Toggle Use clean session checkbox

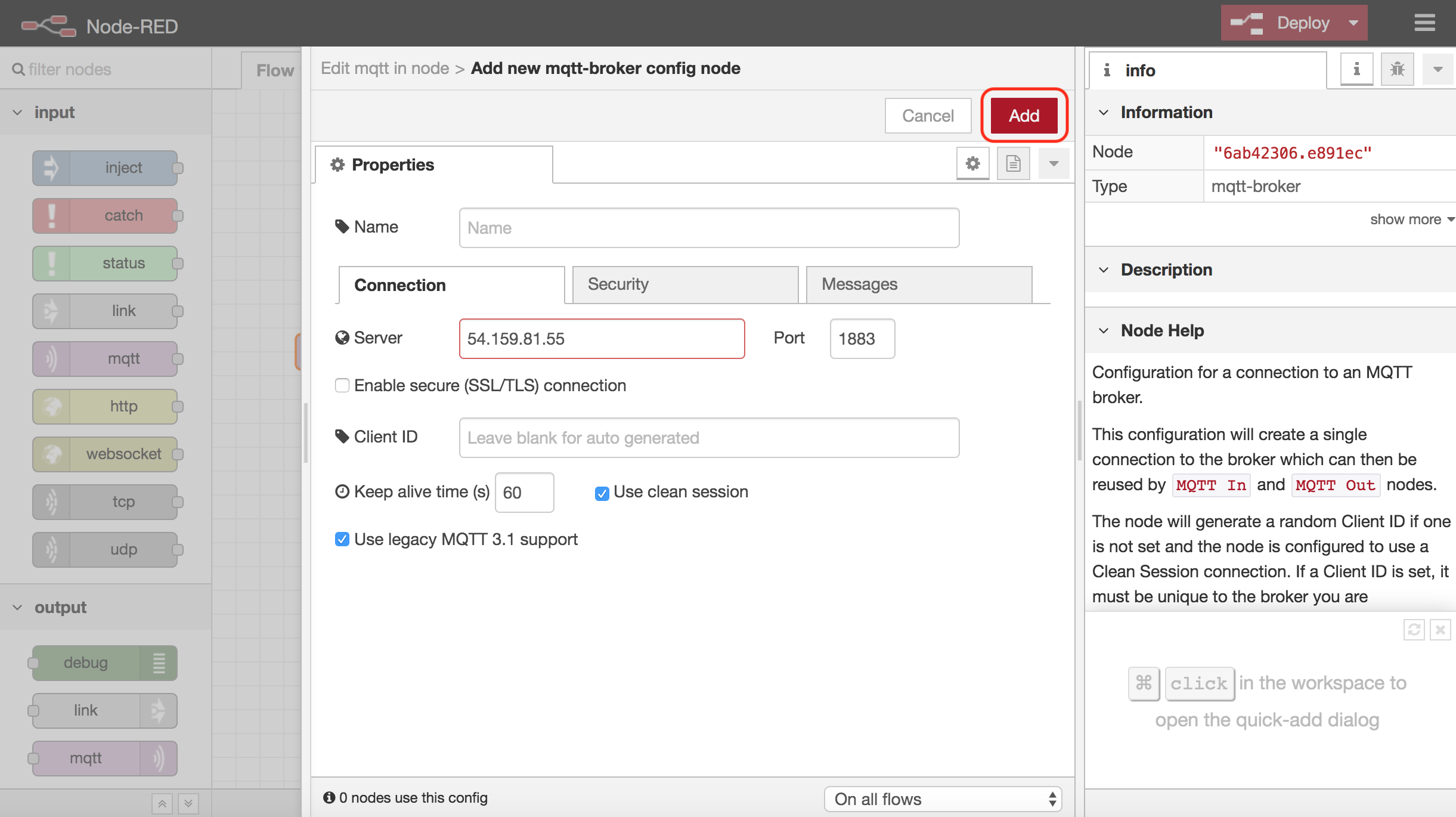pyautogui.click(x=602, y=493)
